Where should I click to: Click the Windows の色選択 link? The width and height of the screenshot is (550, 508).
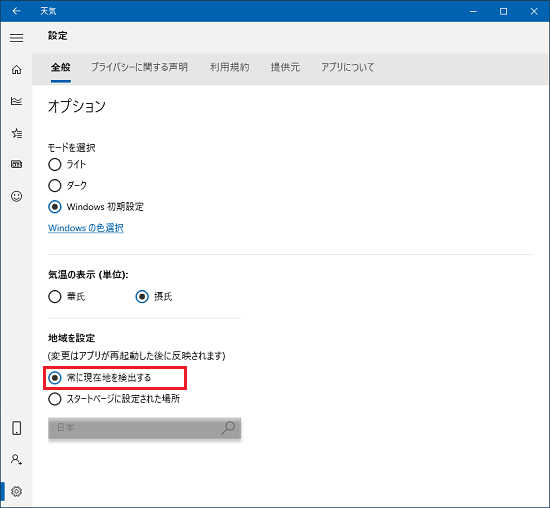tap(86, 228)
